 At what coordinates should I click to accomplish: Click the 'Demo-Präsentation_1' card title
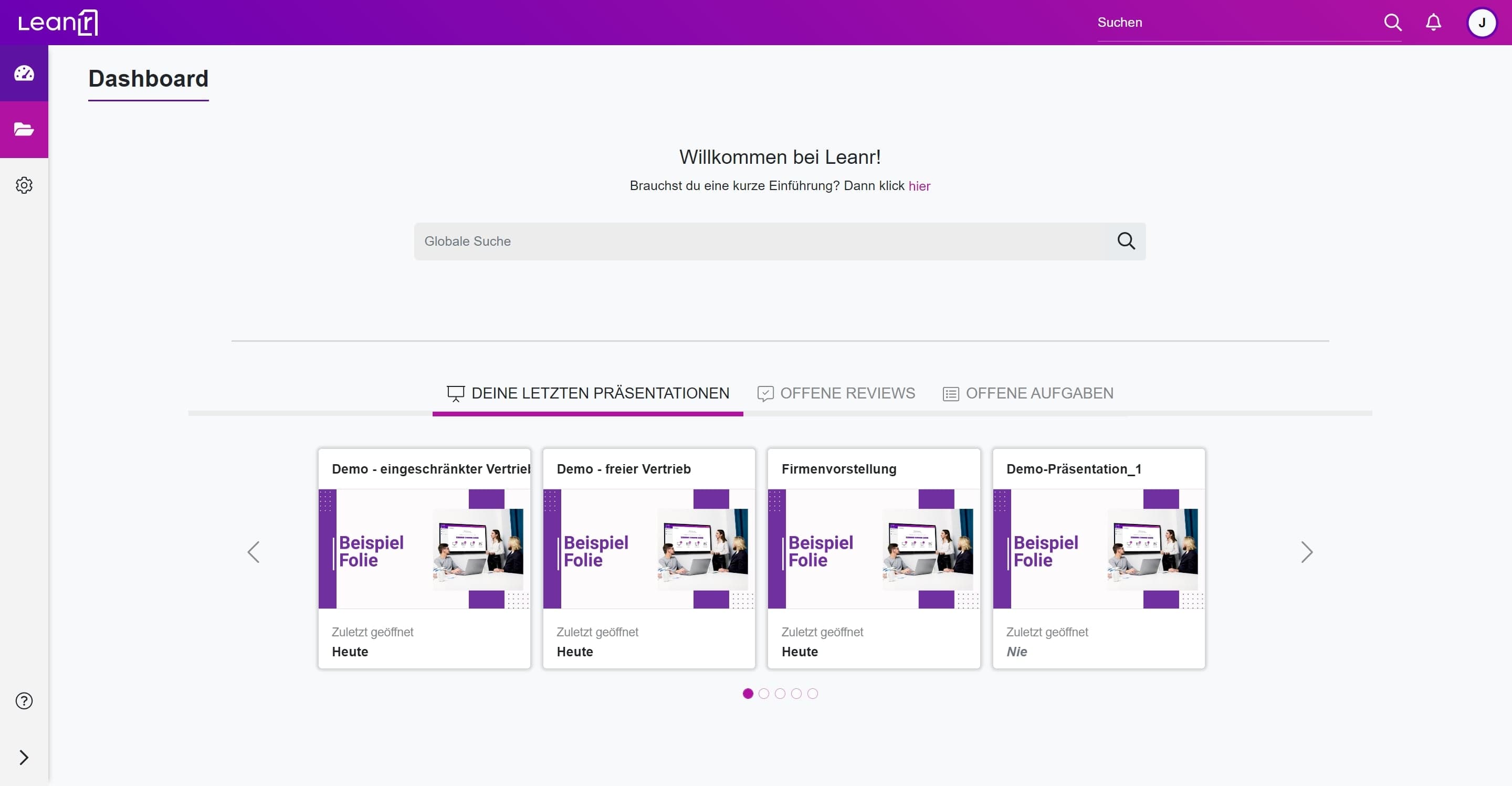coord(1074,468)
